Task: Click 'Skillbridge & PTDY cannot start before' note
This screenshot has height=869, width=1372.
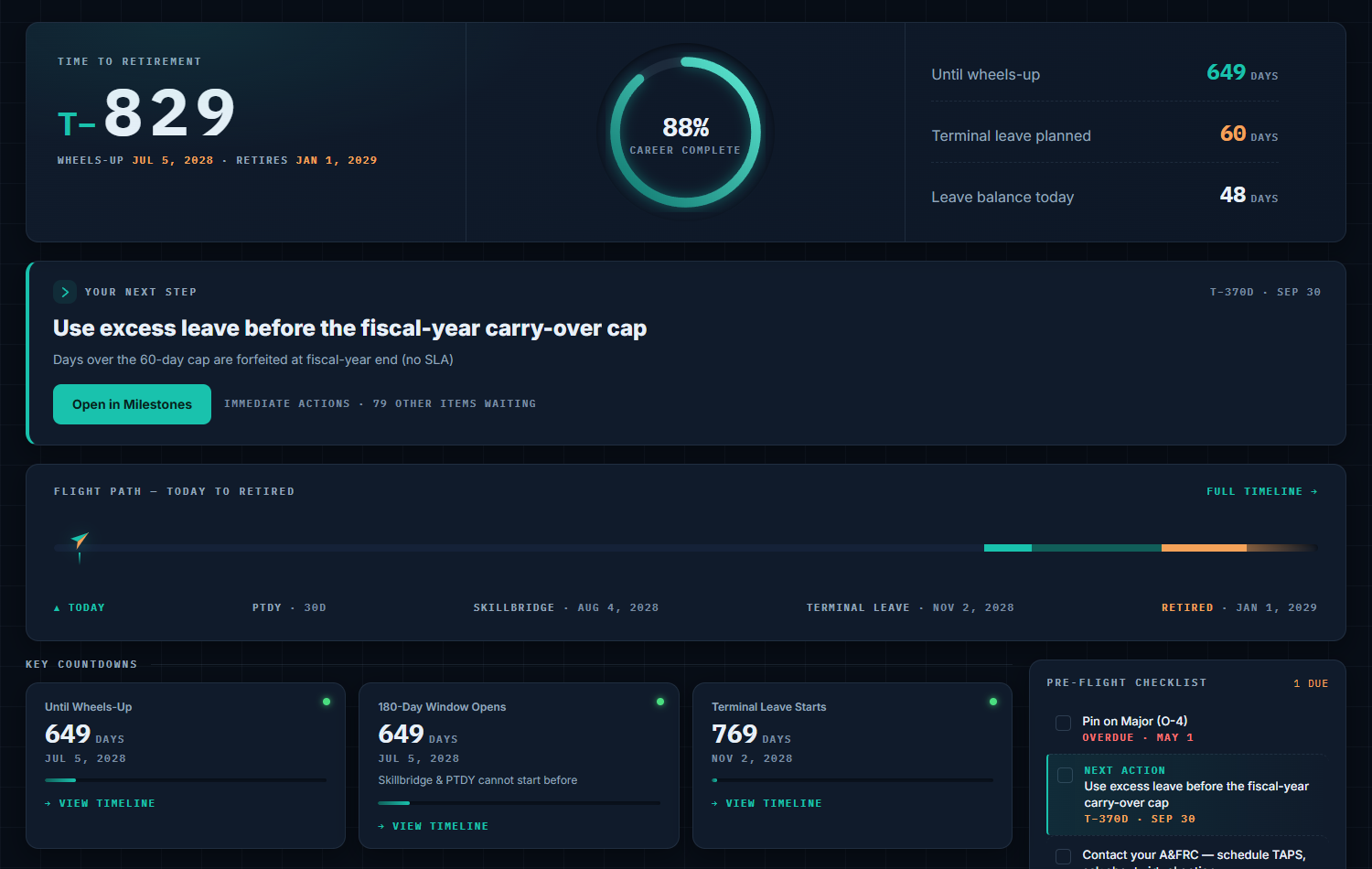Action: pyautogui.click(x=477, y=780)
